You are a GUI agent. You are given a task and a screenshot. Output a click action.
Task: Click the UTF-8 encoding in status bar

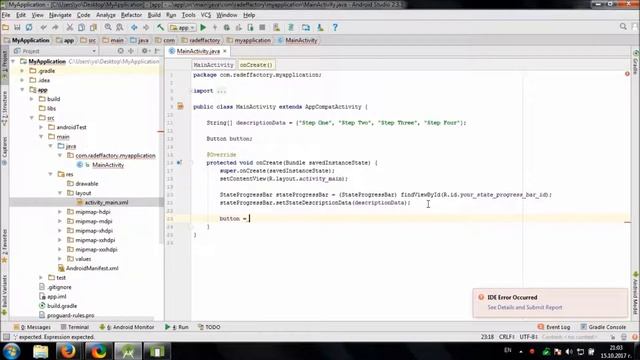pos(528,337)
